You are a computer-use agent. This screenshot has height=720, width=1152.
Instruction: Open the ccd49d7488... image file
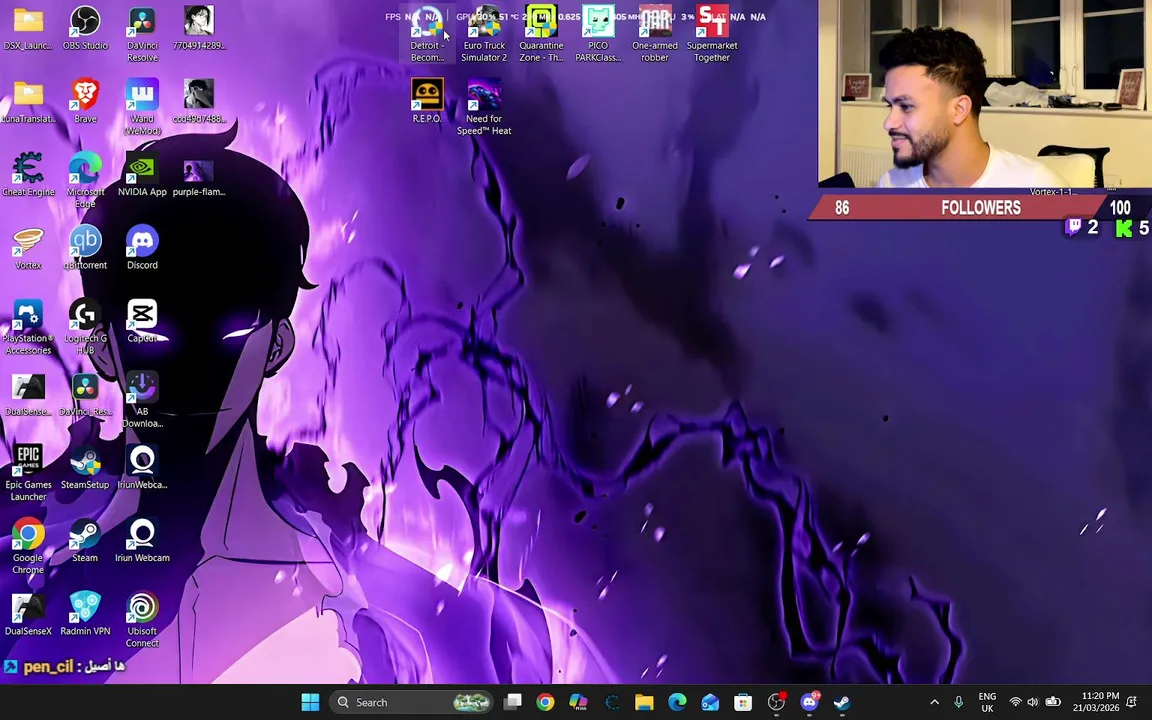[x=199, y=101]
